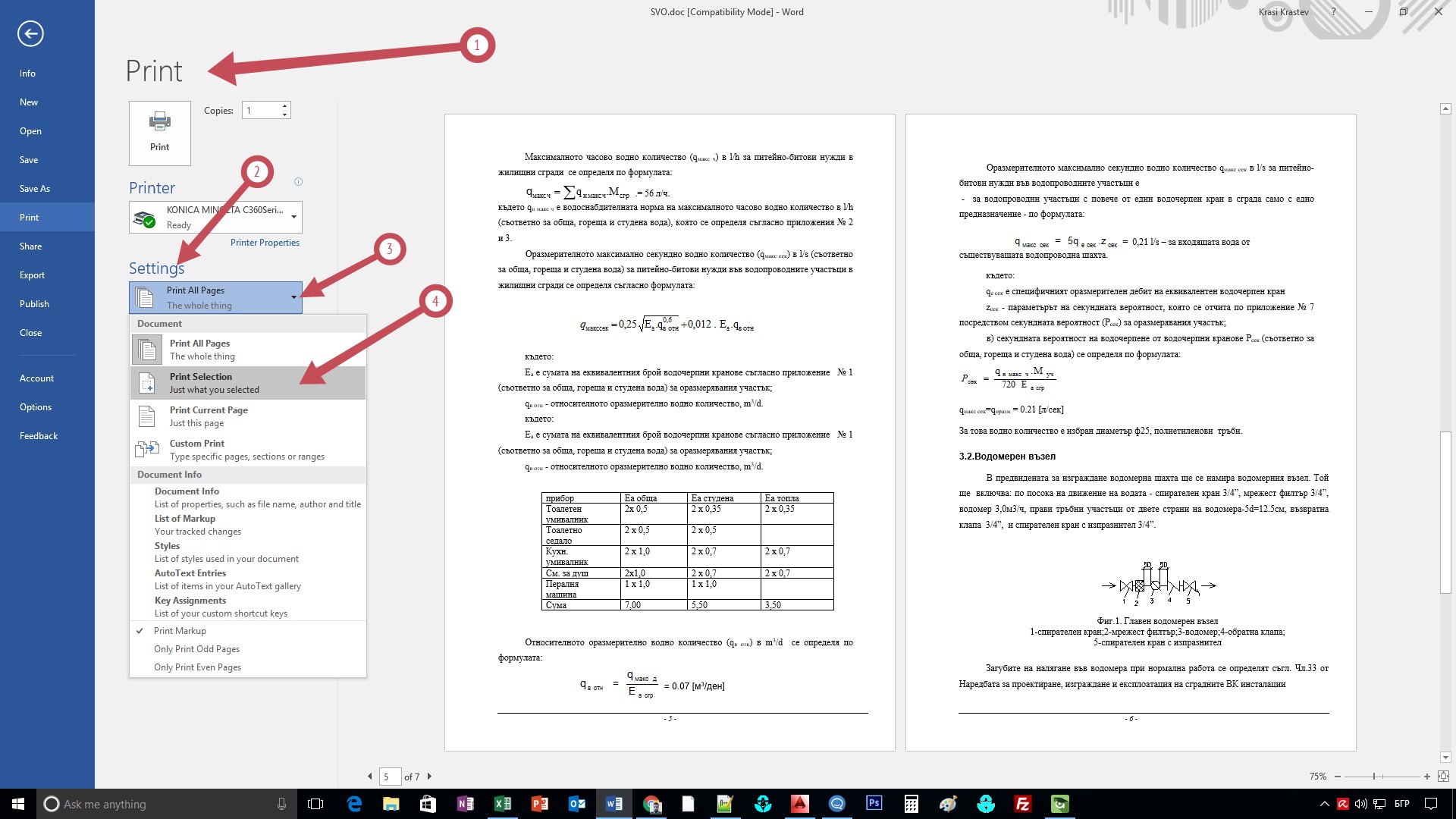Image resolution: width=1456 pixels, height=819 pixels.
Task: Go to the previous page in preview
Action: (x=370, y=776)
